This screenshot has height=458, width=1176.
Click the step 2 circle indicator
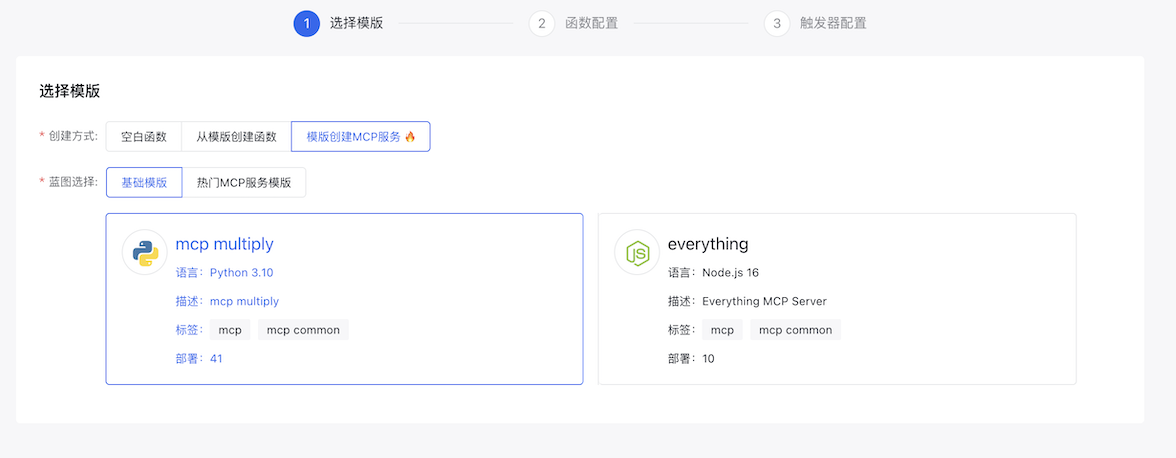[x=542, y=23]
